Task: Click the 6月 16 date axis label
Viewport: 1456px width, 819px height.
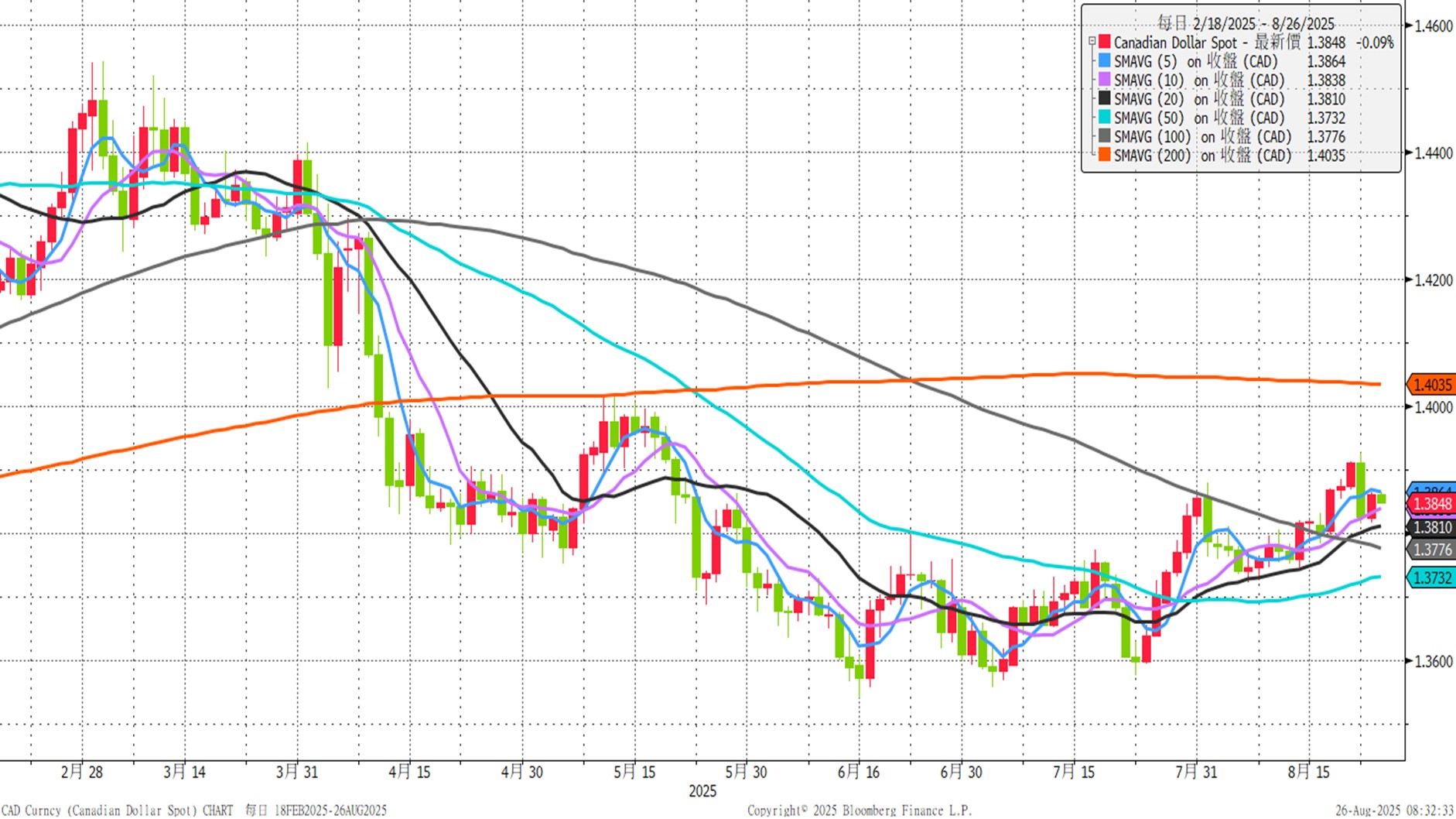Action: (859, 772)
